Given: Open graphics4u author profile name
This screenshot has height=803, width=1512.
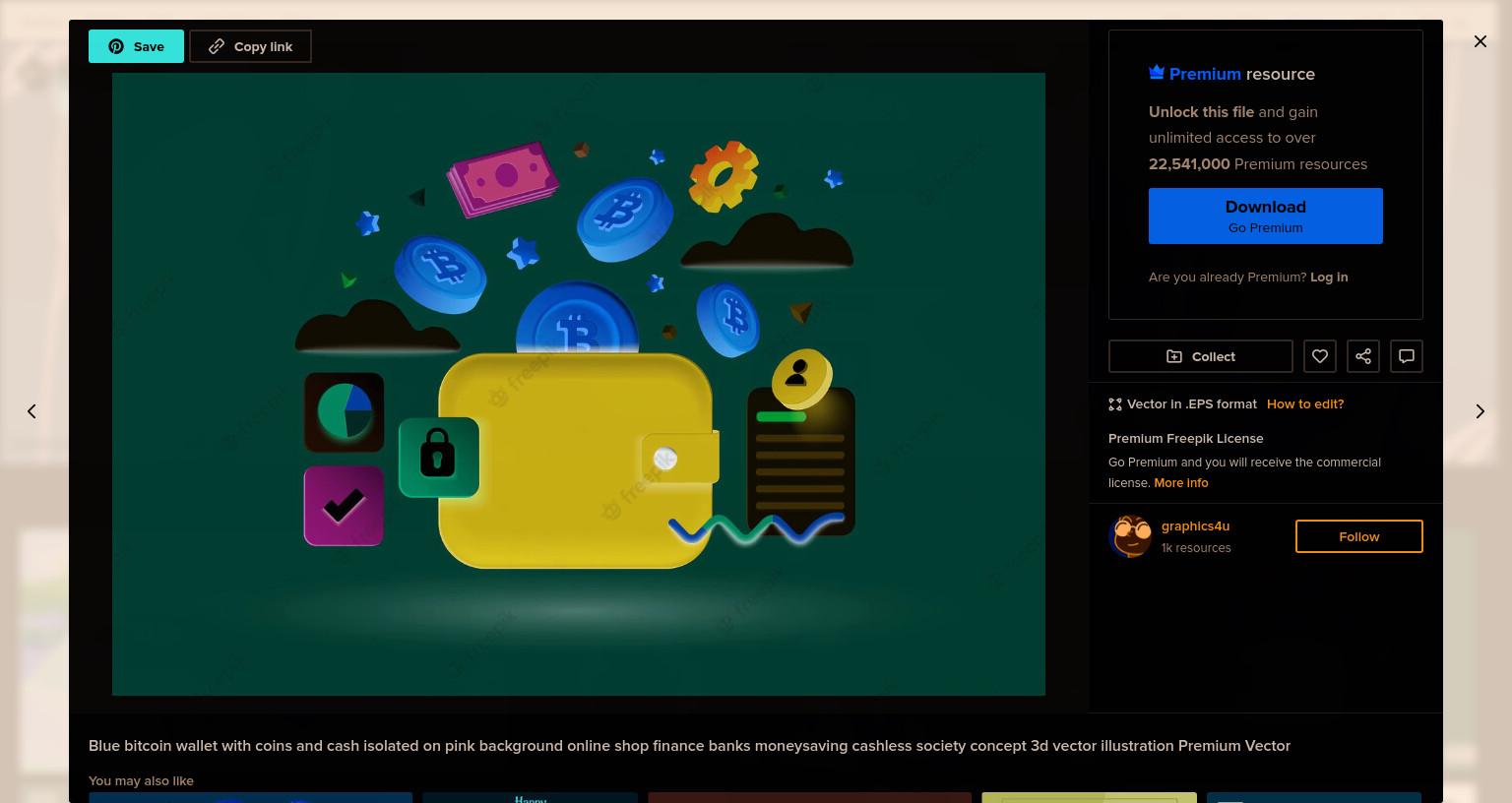Looking at the screenshot, I should (1195, 526).
